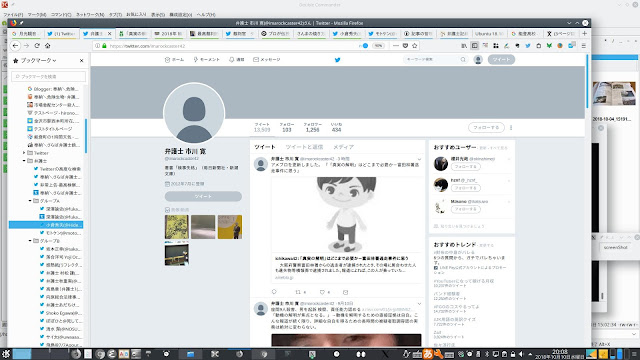Expand the Twitter bookmarks folder
Screen dimensions: 640x360
pyautogui.click(x=24, y=153)
